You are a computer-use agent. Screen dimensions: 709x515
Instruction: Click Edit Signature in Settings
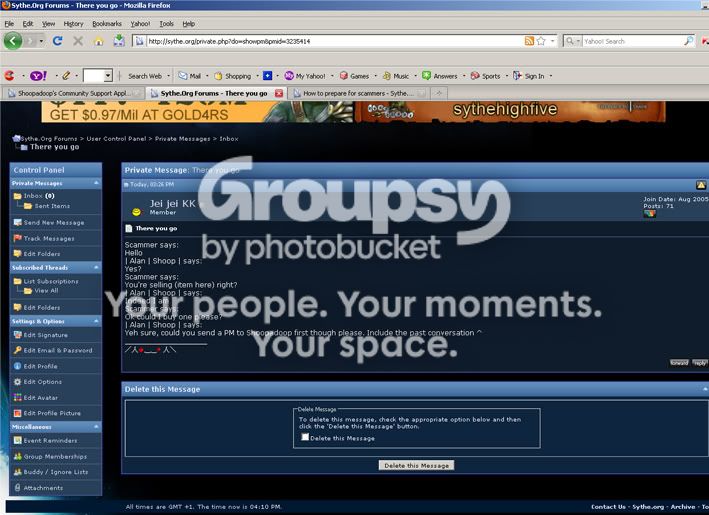point(45,335)
